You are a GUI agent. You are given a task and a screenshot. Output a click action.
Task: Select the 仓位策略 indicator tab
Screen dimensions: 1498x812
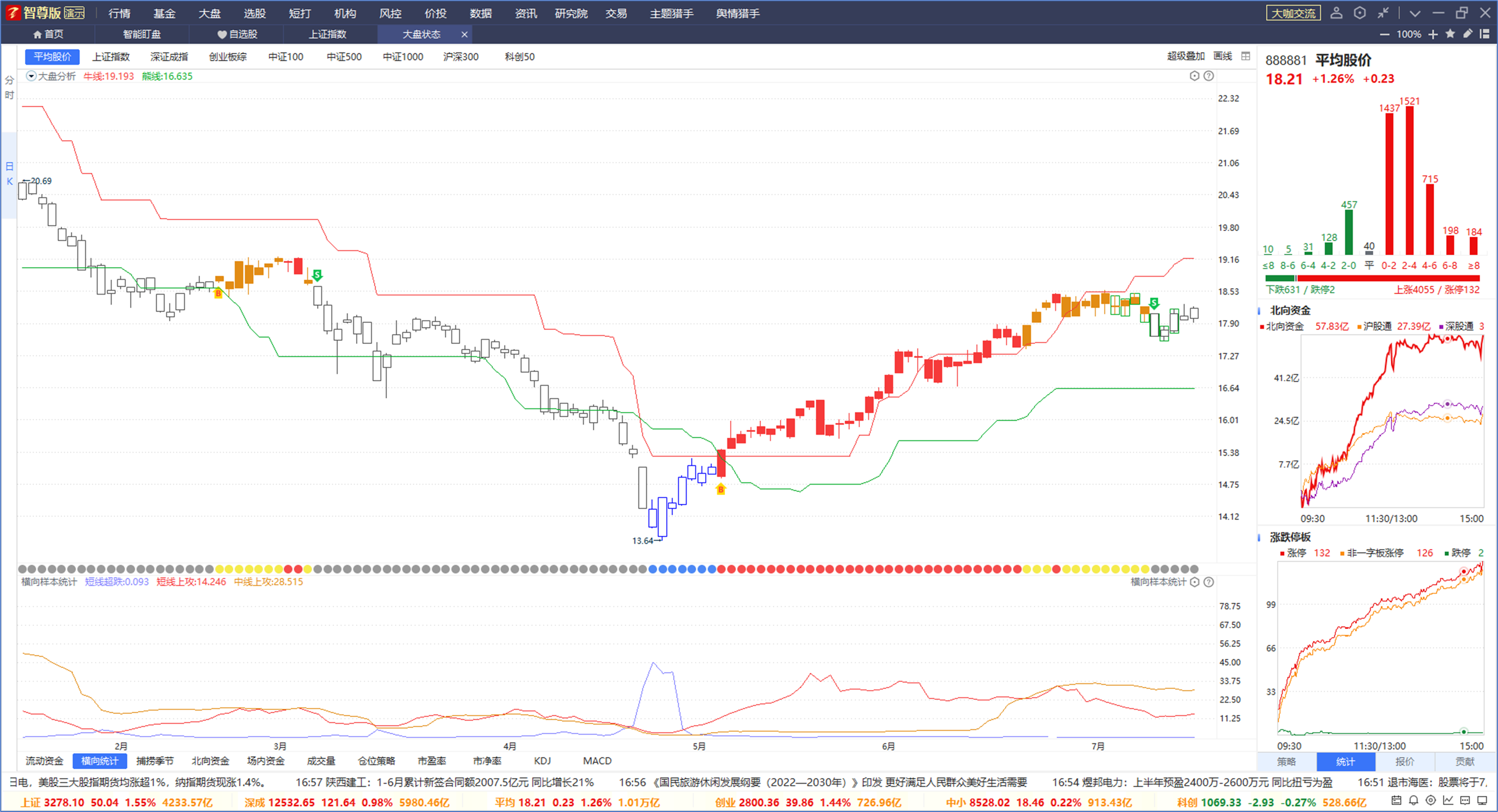click(376, 761)
